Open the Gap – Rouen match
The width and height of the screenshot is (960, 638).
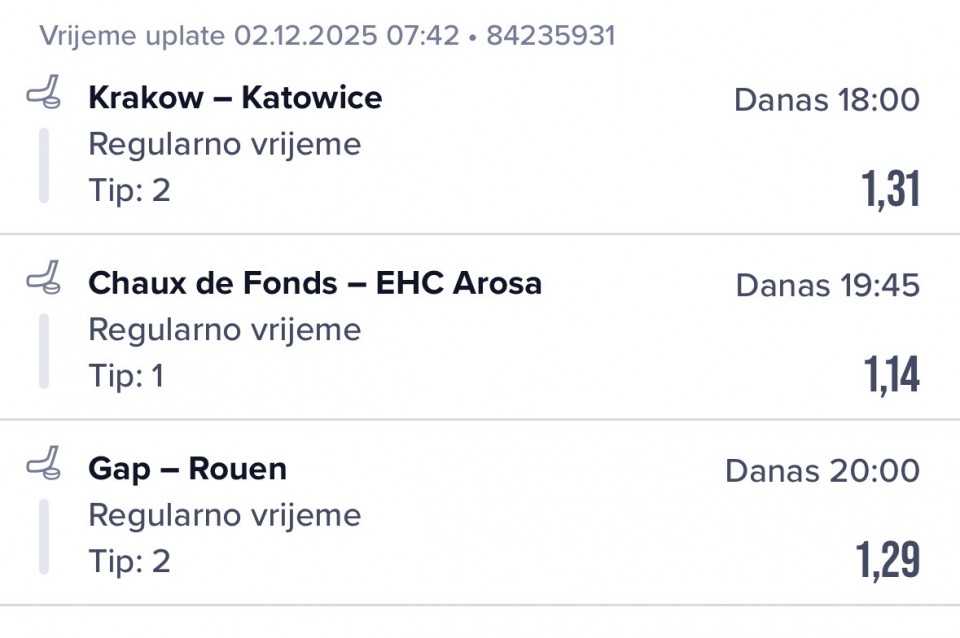187,469
